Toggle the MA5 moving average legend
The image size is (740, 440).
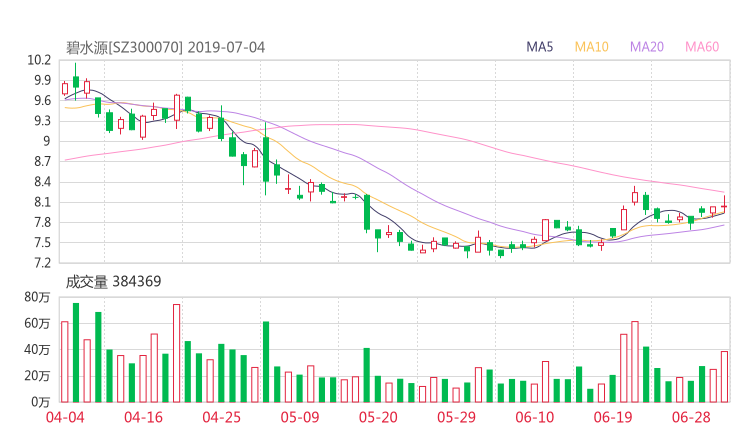[540, 47]
